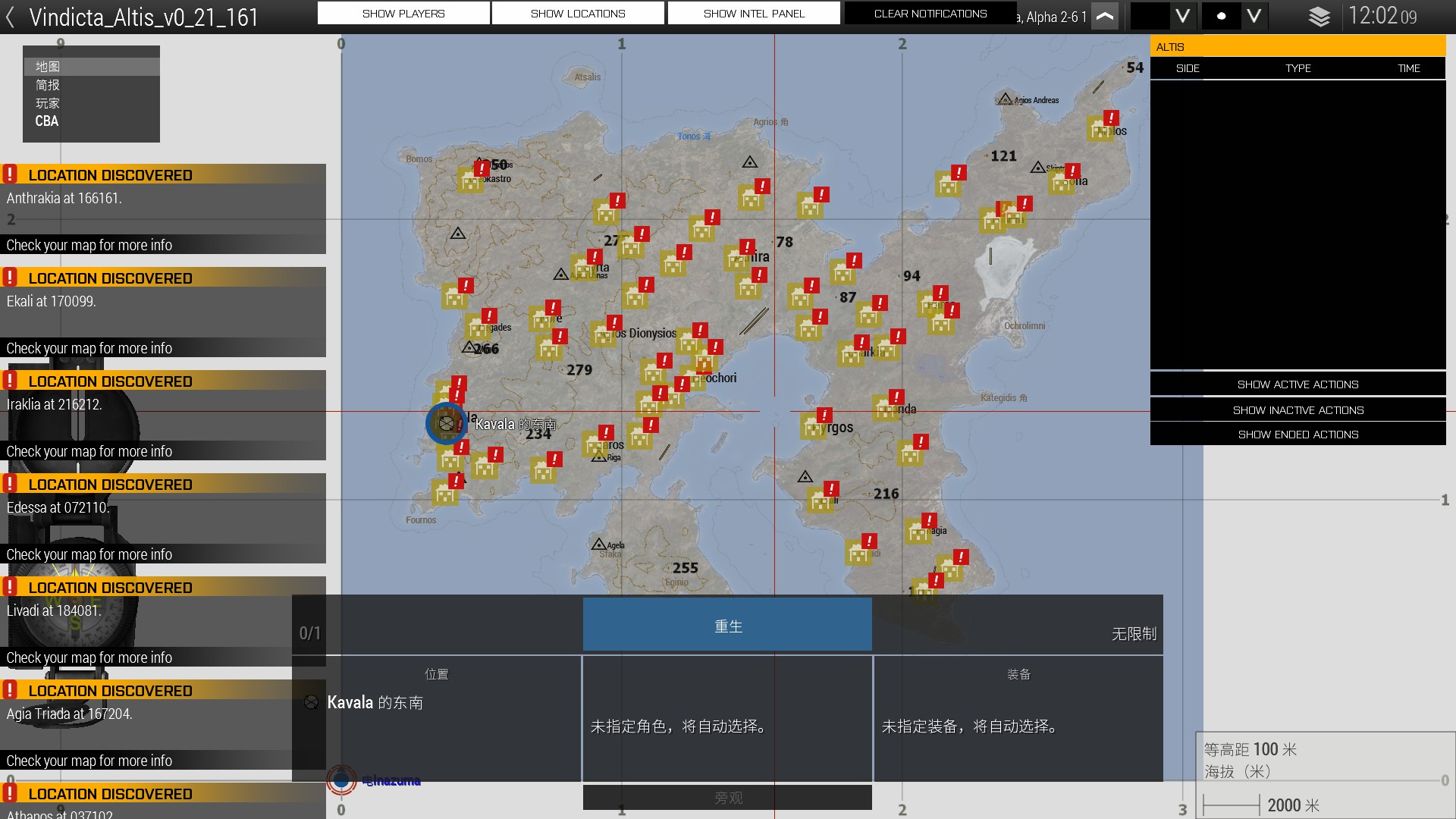Screen dimensions: 1456x819
Task: Click the hill triangle icon at Riga
Action: pyautogui.click(x=599, y=457)
